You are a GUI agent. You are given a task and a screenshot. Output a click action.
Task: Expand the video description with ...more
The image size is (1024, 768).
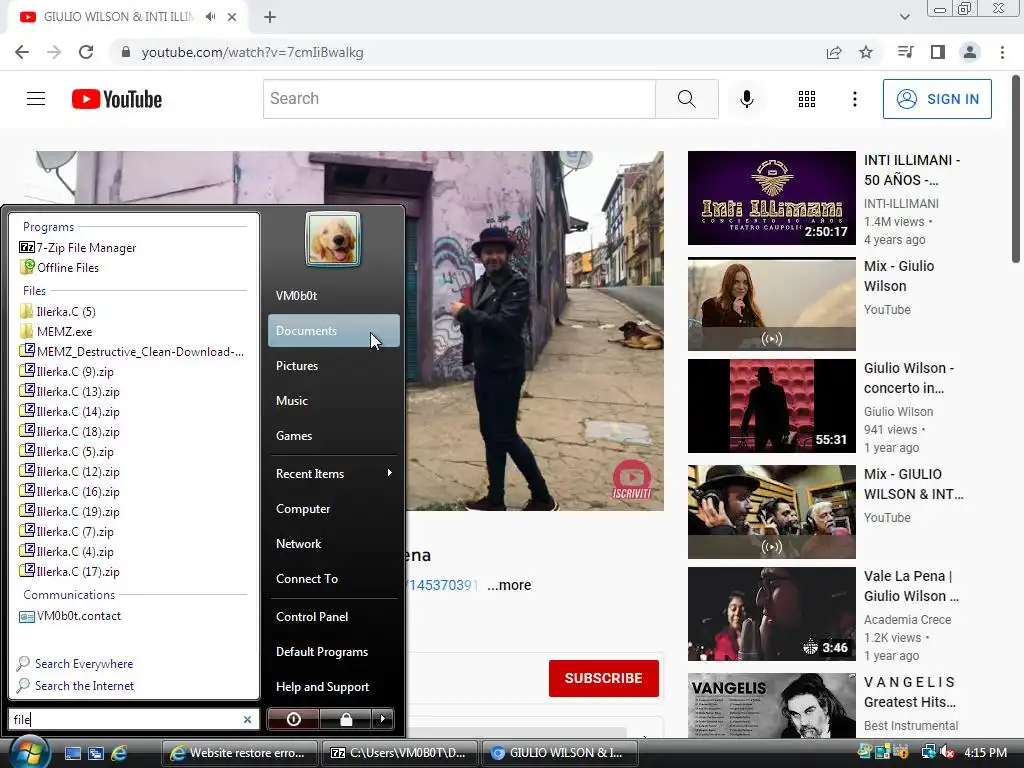click(x=509, y=585)
